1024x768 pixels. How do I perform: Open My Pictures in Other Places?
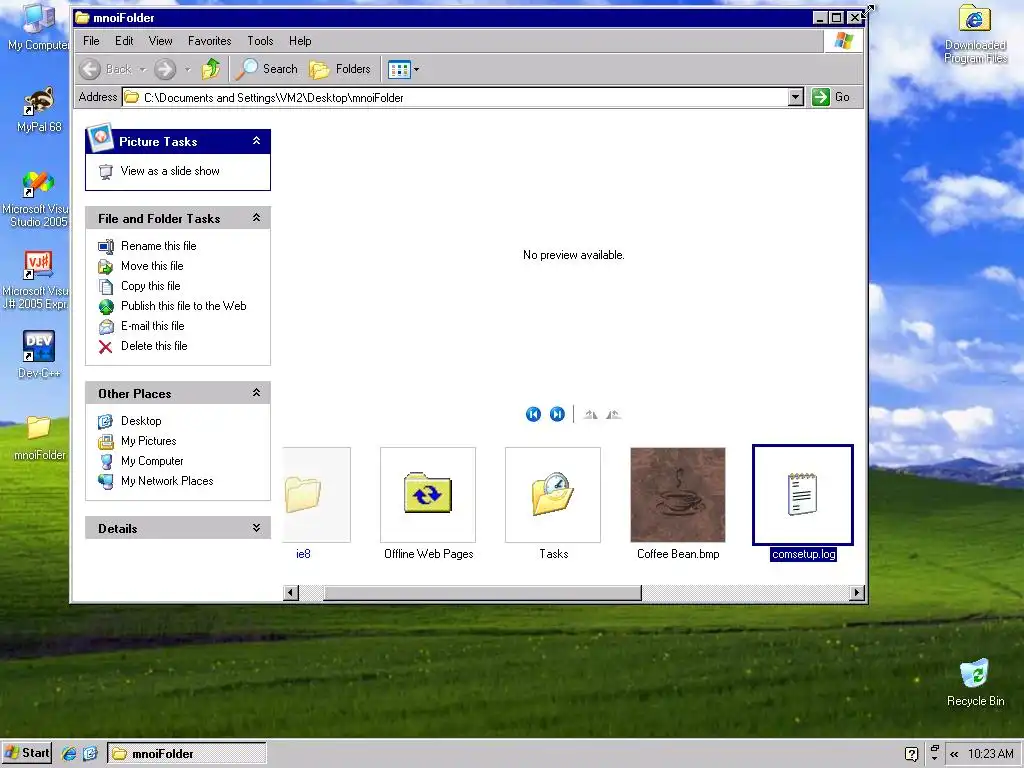pos(148,441)
